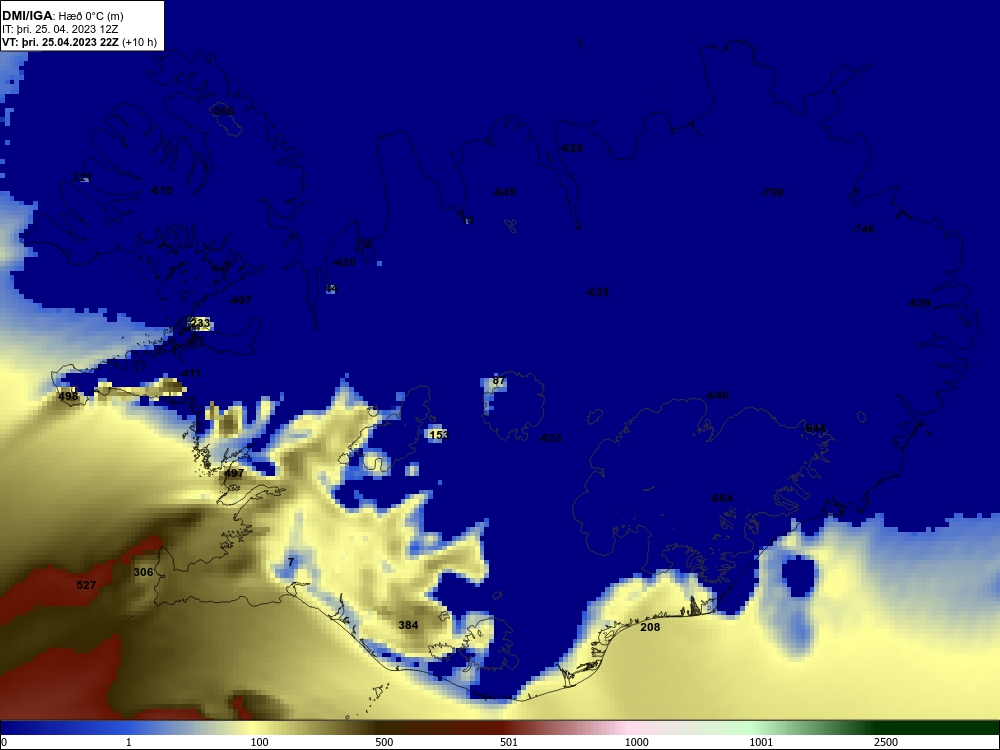This screenshot has width=1000, height=750.
Task: Click the -664 value on the map
Action: pyautogui.click(x=721, y=498)
